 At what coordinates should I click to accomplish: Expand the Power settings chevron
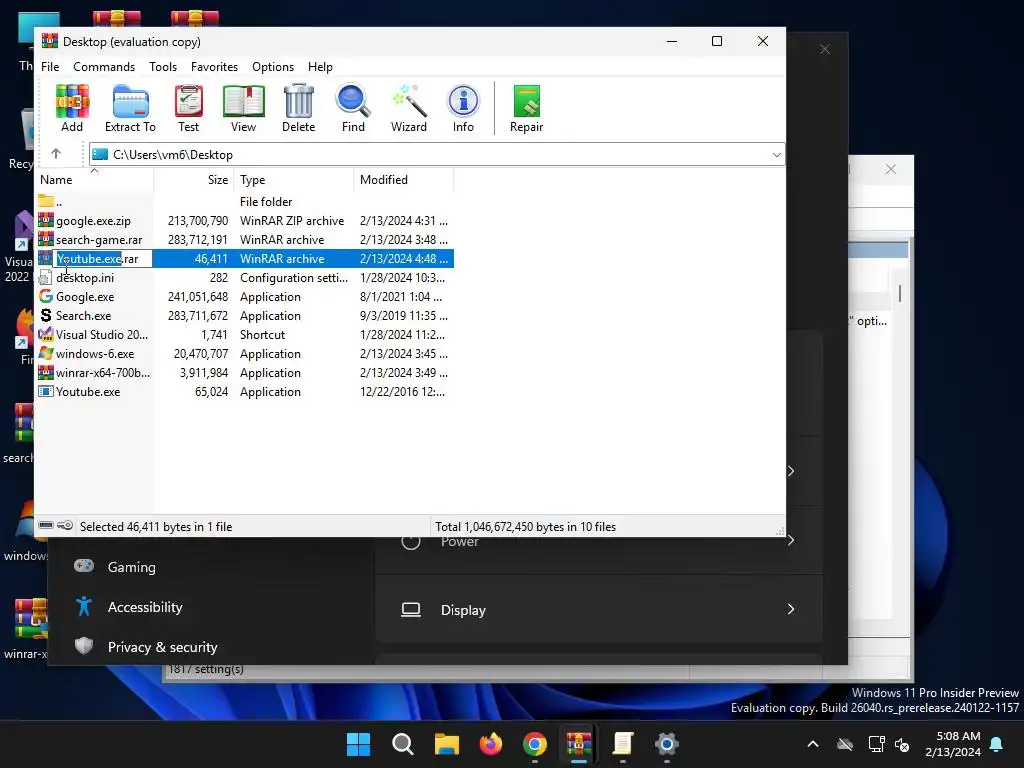pos(791,540)
